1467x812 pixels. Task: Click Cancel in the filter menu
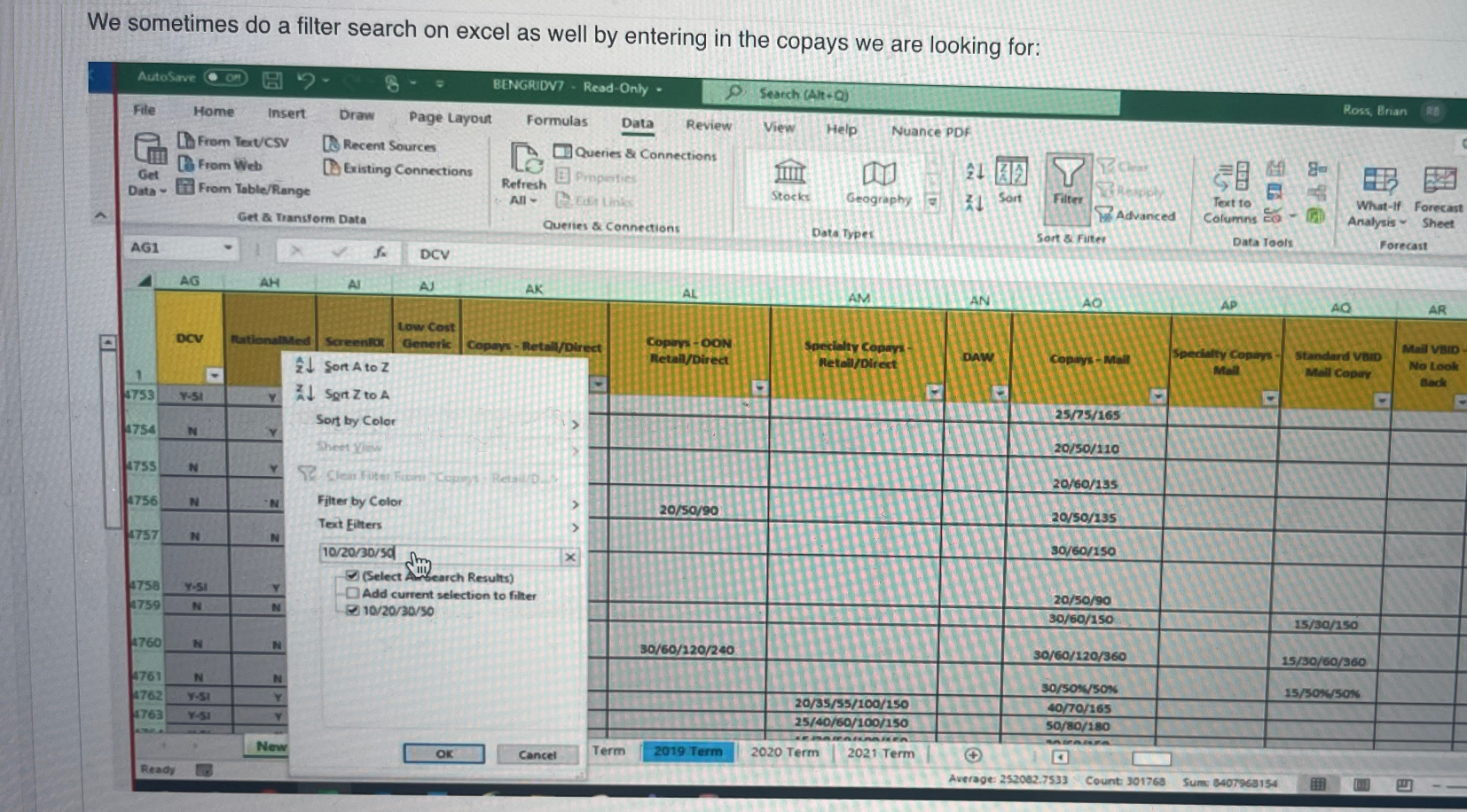[x=537, y=754]
